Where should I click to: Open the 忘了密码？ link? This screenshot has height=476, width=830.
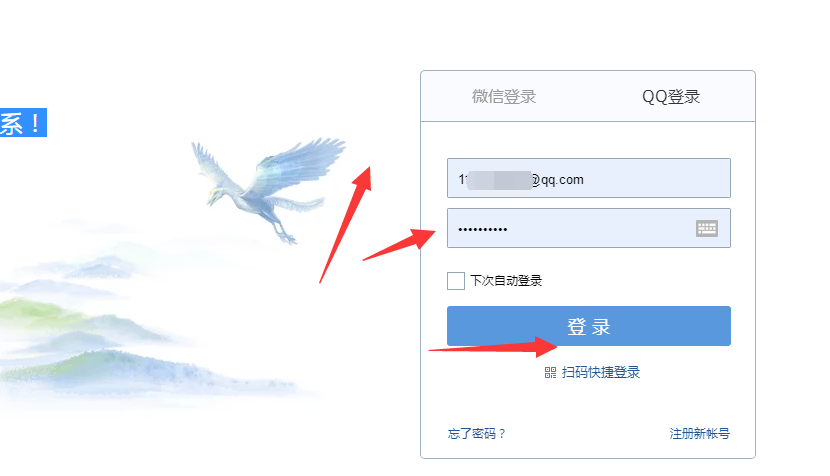click(x=477, y=434)
